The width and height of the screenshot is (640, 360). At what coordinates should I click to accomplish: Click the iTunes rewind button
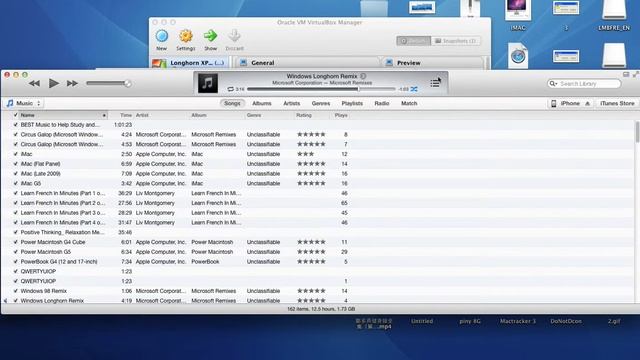[x=34, y=83]
